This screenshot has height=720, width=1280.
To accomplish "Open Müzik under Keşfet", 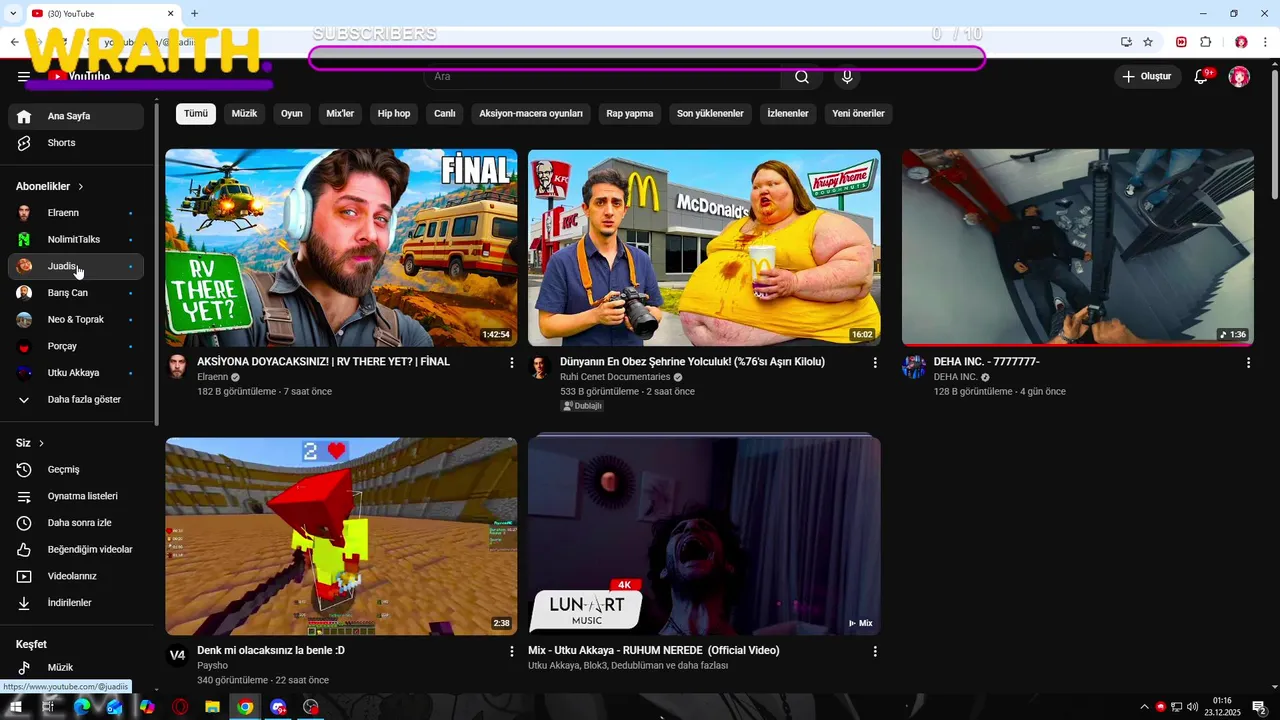I will [76, 668].
